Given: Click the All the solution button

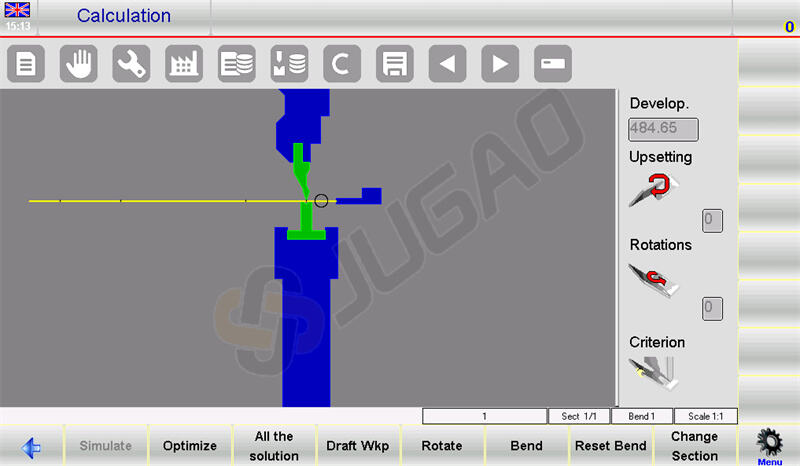Looking at the screenshot, I should (274, 446).
